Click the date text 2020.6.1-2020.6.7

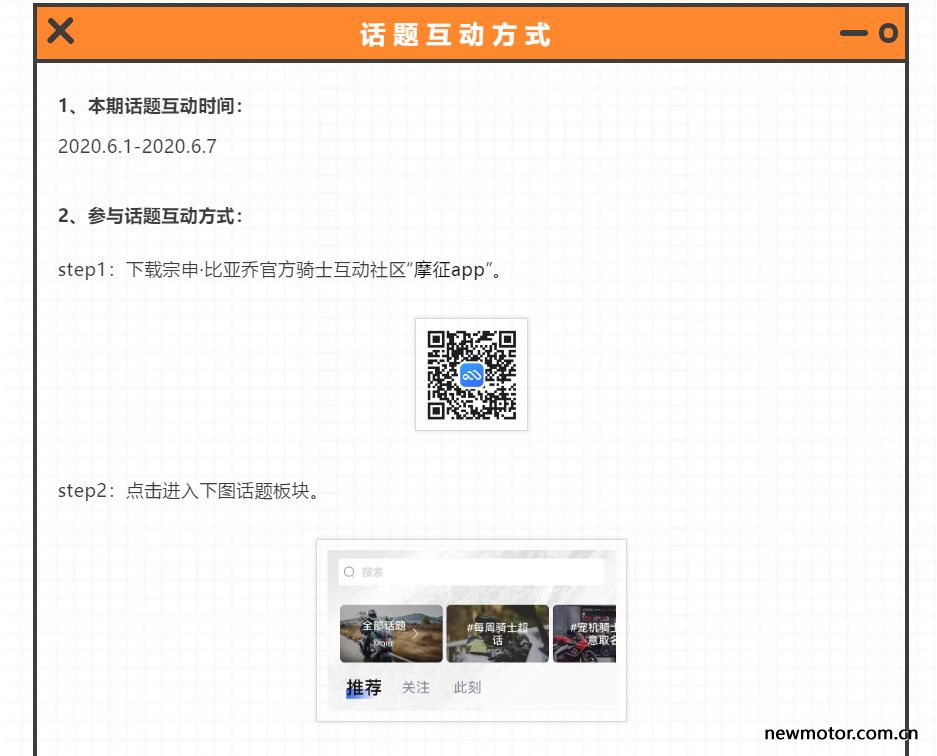(x=137, y=146)
